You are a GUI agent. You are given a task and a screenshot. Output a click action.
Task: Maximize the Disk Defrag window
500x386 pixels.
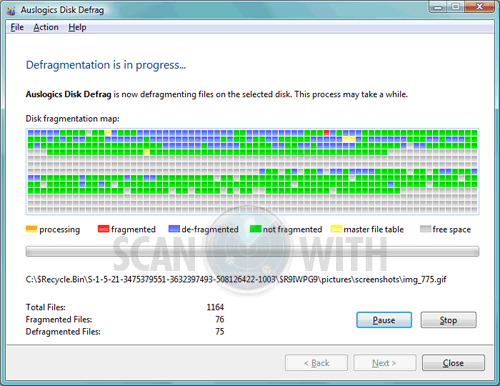pos(456,7)
